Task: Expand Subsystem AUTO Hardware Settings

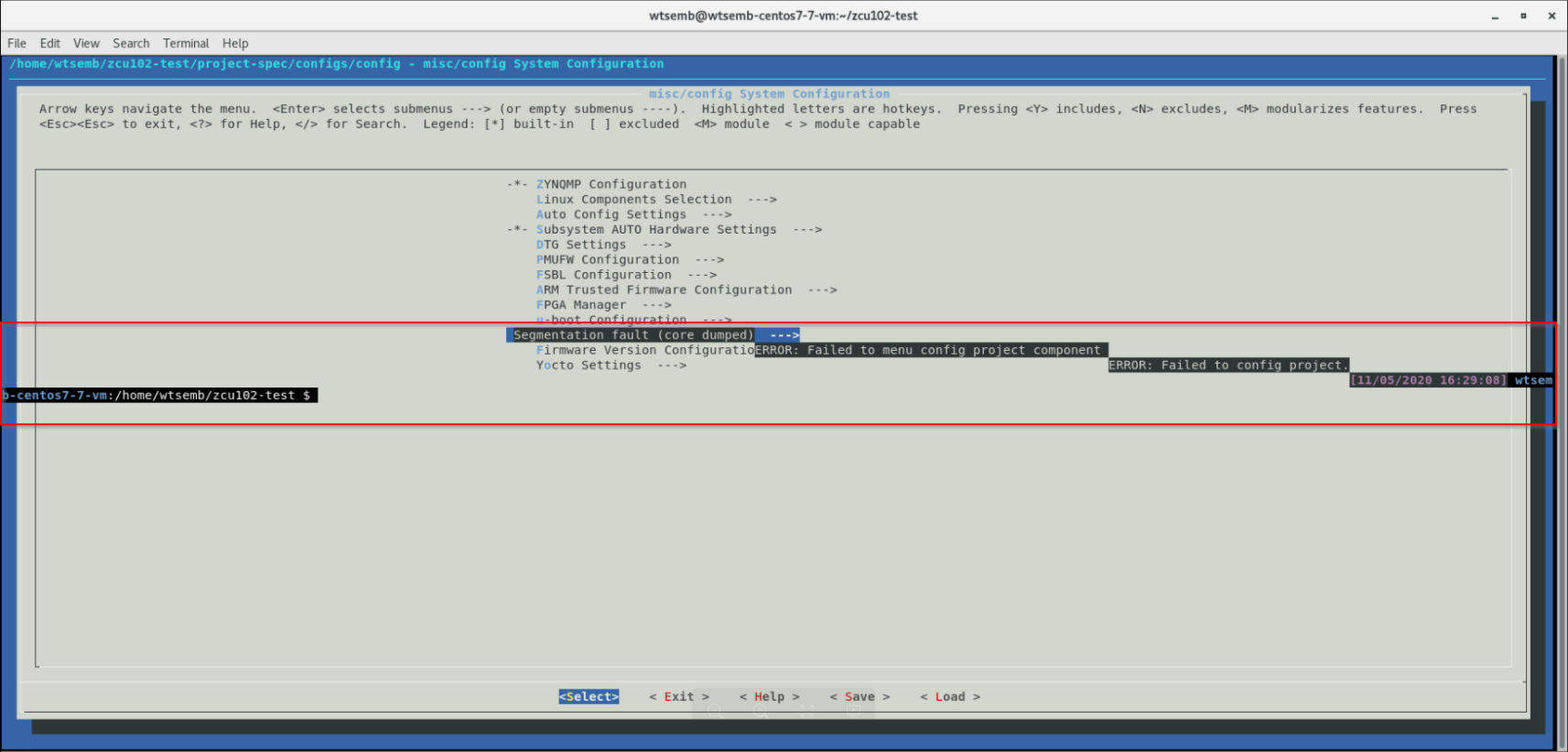Action: tap(655, 230)
